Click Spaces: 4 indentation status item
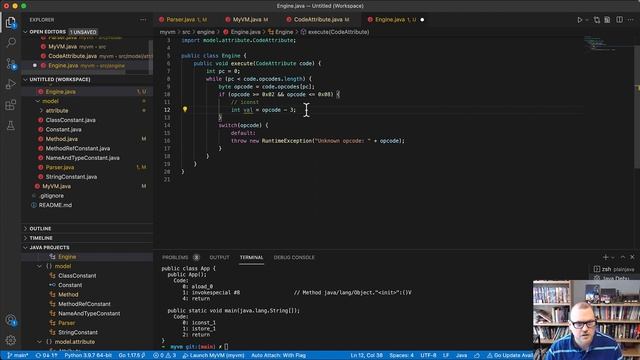 [x=401, y=356]
